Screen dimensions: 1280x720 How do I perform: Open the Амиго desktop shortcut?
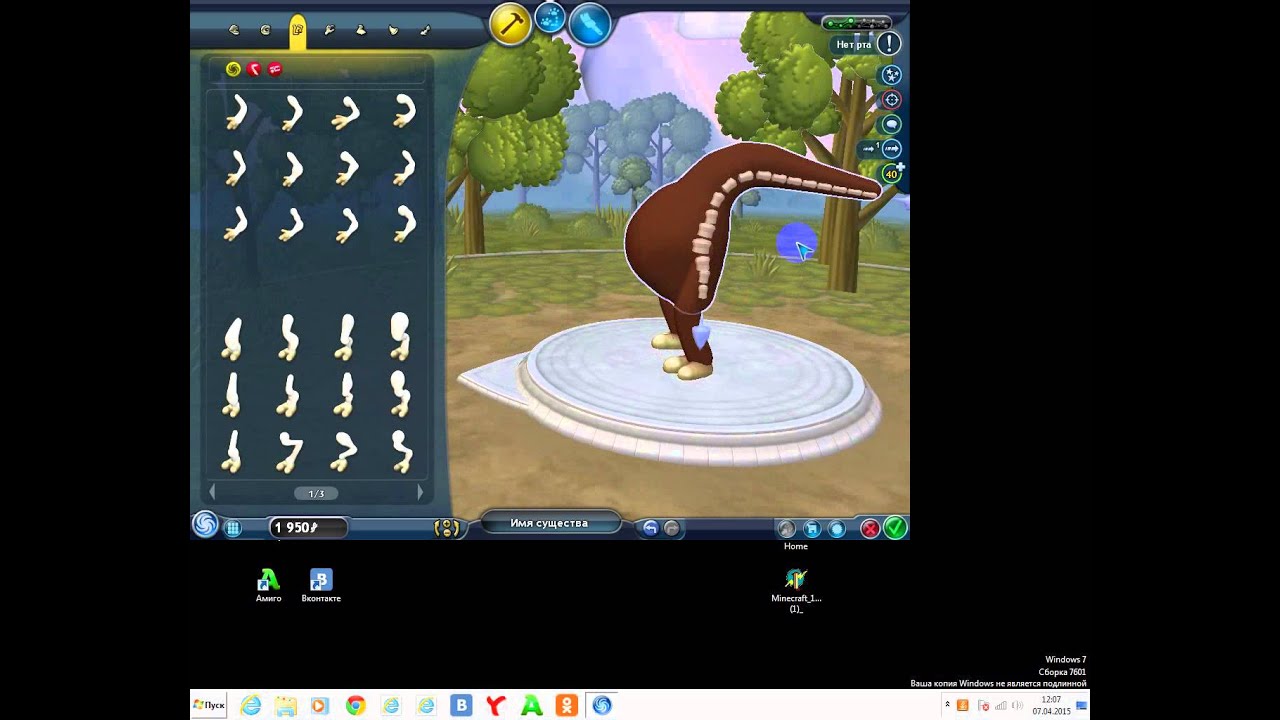tap(268, 586)
